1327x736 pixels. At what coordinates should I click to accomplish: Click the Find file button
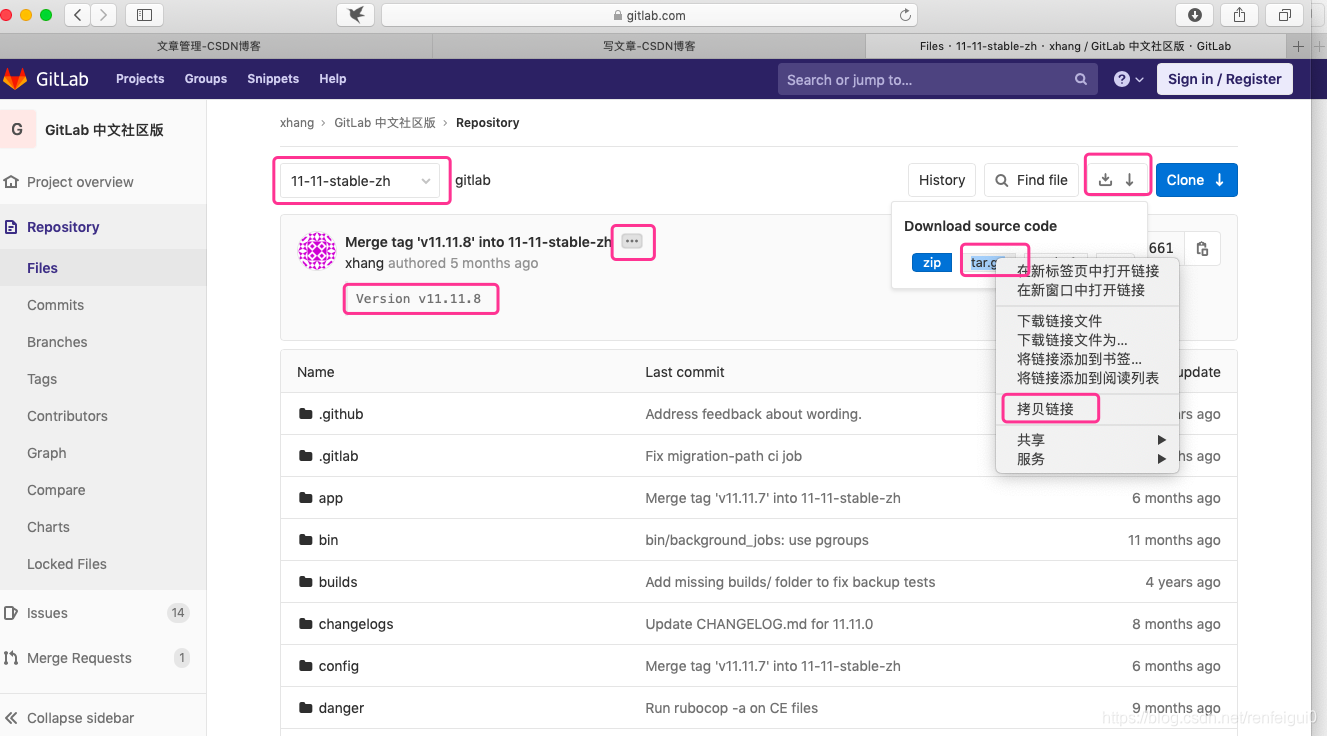[1032, 180]
